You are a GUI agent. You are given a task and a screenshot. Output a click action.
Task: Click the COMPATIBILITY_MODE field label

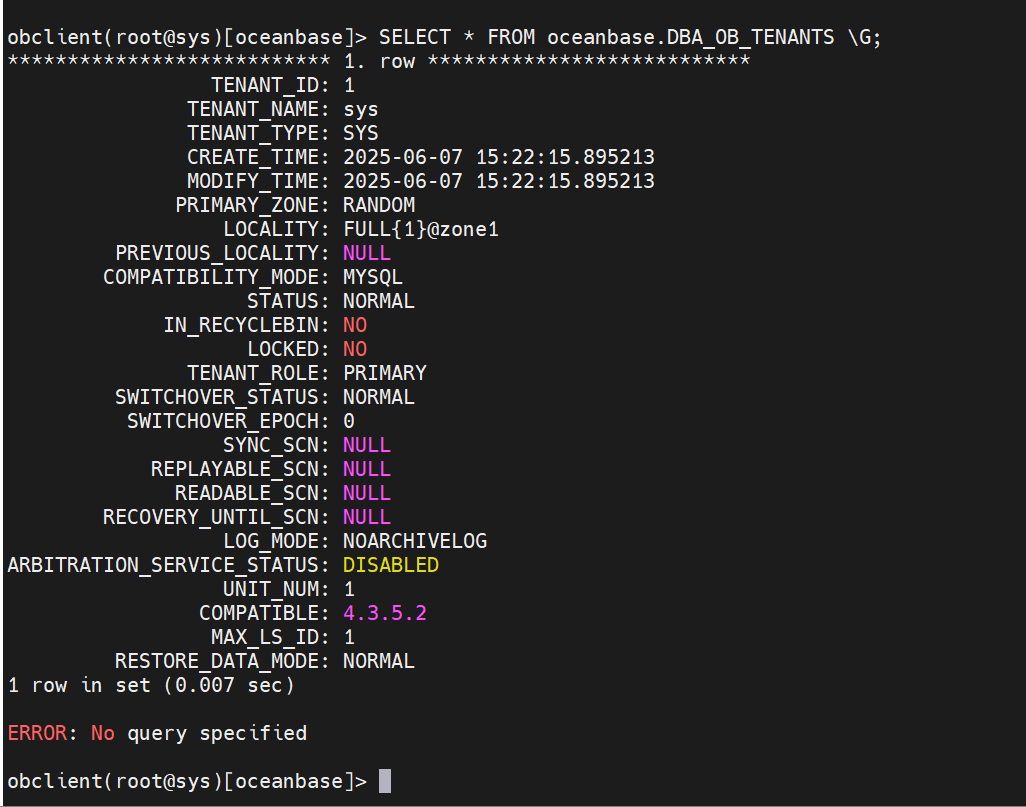[x=217, y=278]
